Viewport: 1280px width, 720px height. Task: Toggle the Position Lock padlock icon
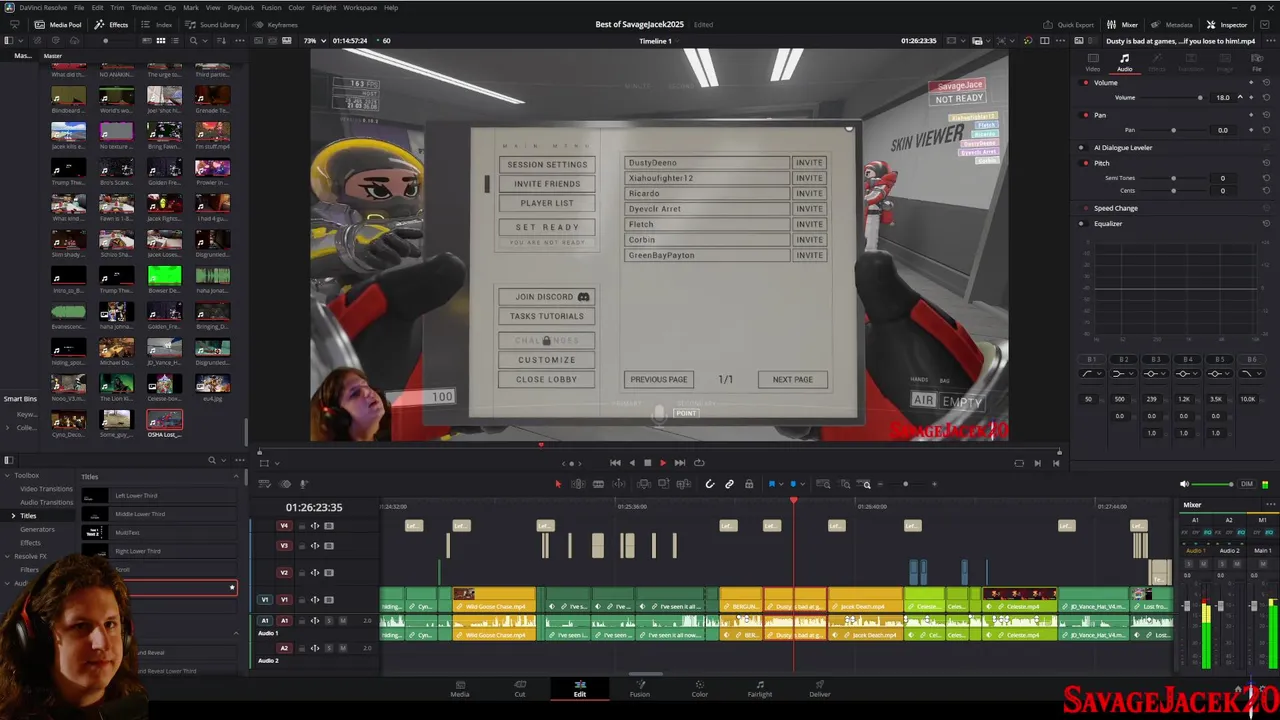pos(749,484)
